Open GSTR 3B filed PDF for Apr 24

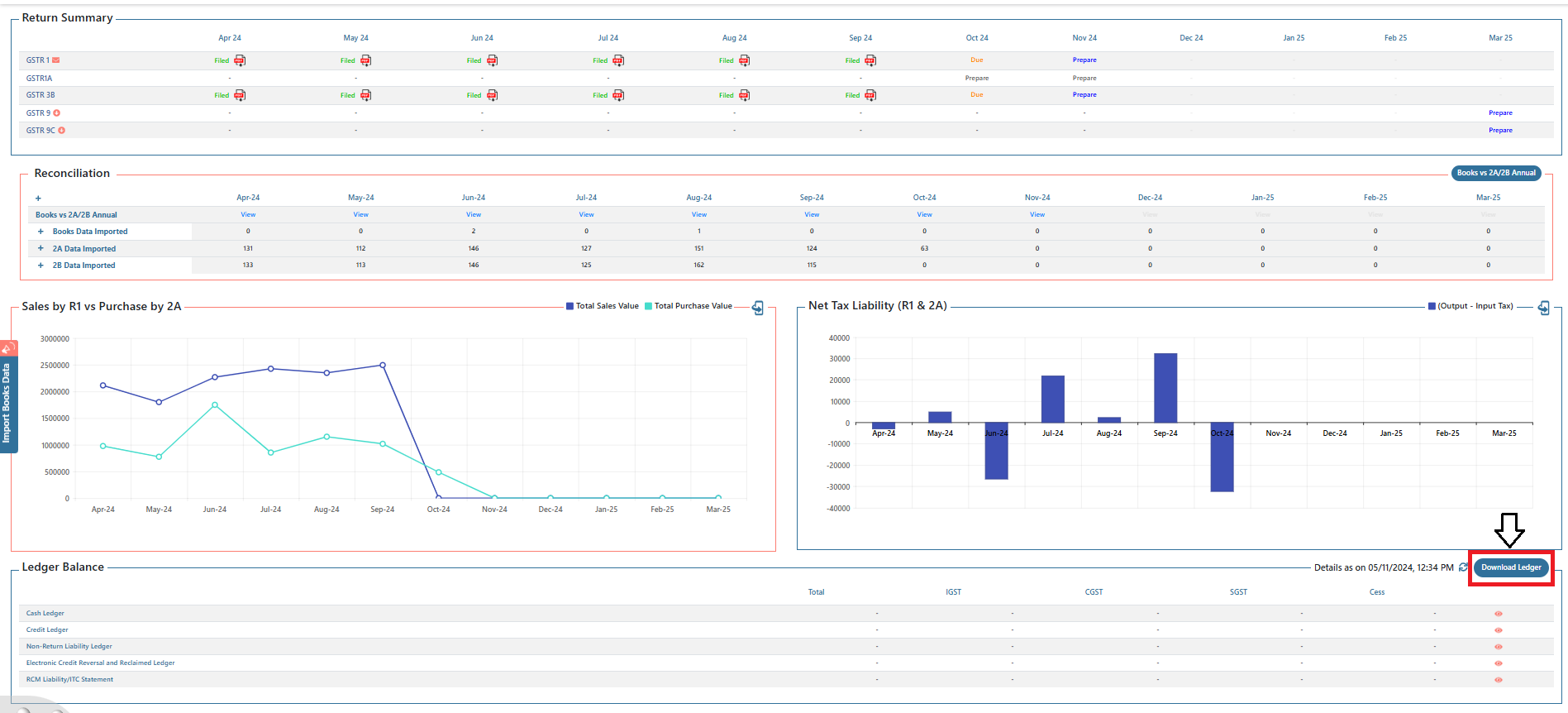tap(240, 95)
